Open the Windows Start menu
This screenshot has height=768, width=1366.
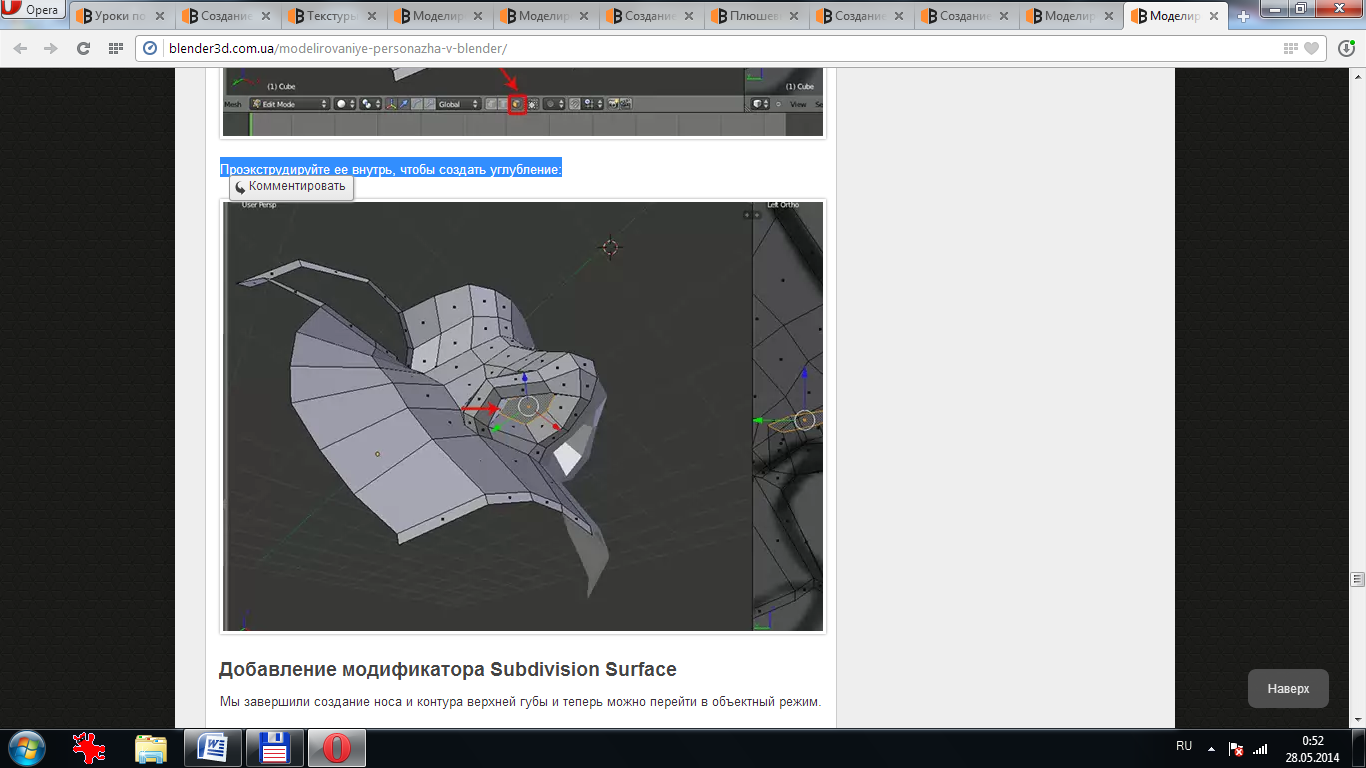click(x=25, y=748)
